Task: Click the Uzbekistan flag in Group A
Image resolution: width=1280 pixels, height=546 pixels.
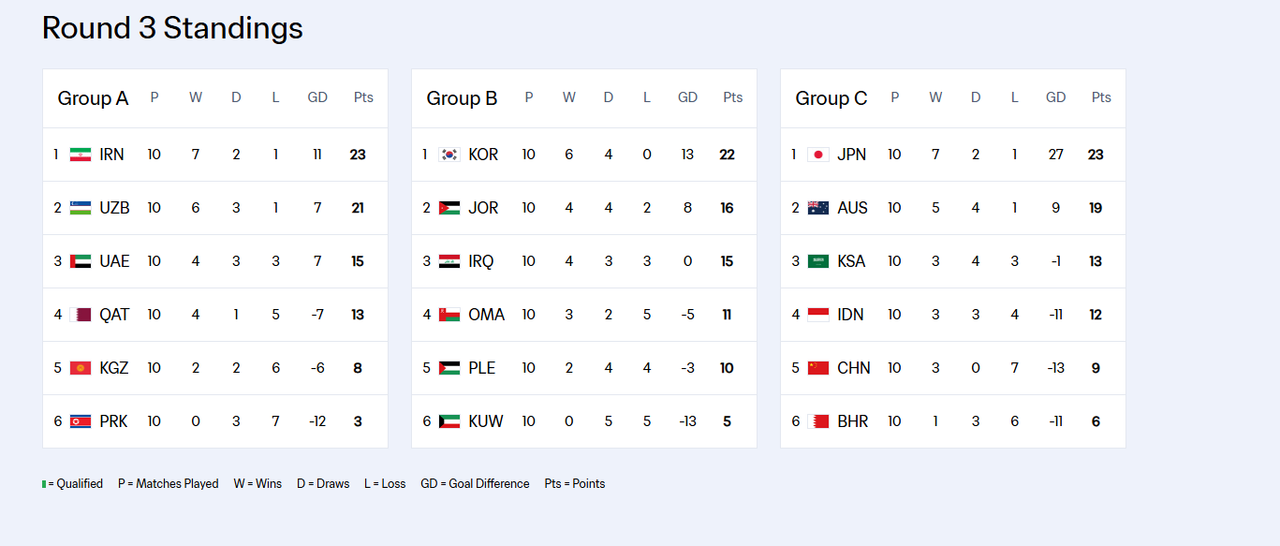Action: coord(81,208)
